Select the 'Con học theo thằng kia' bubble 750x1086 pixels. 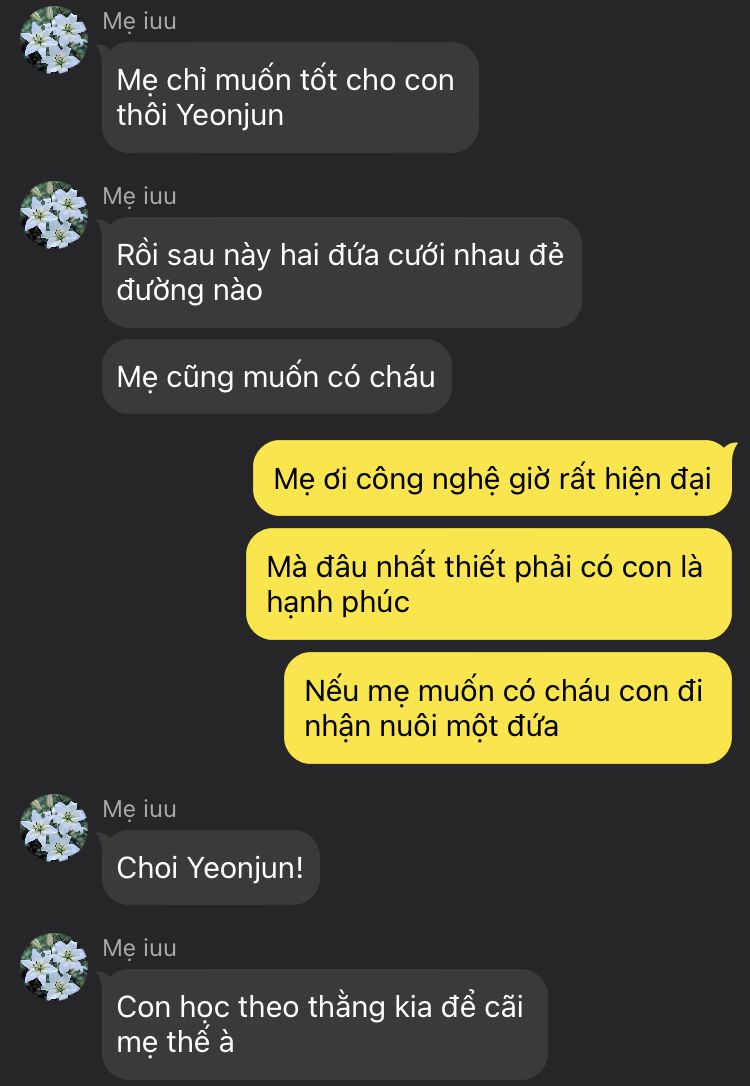(324, 1024)
